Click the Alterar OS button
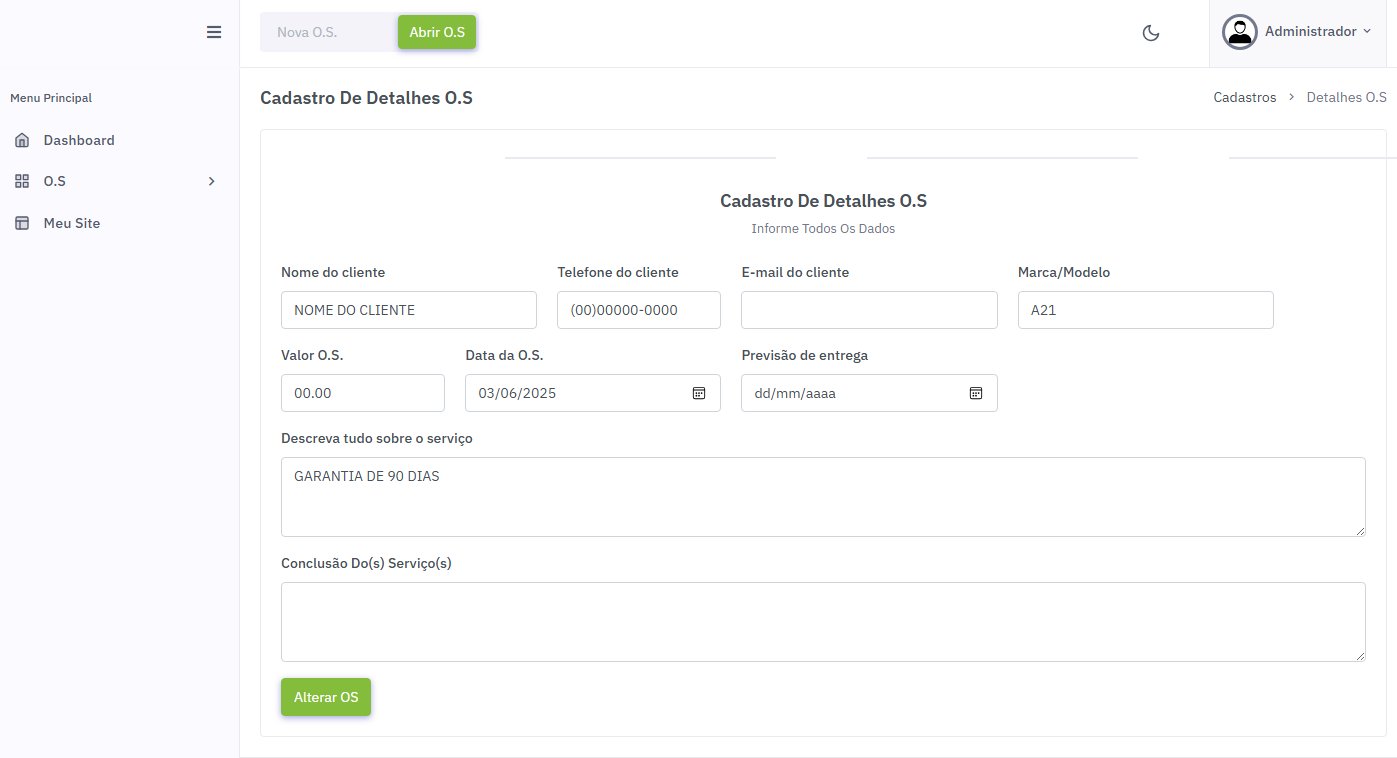 (x=326, y=697)
